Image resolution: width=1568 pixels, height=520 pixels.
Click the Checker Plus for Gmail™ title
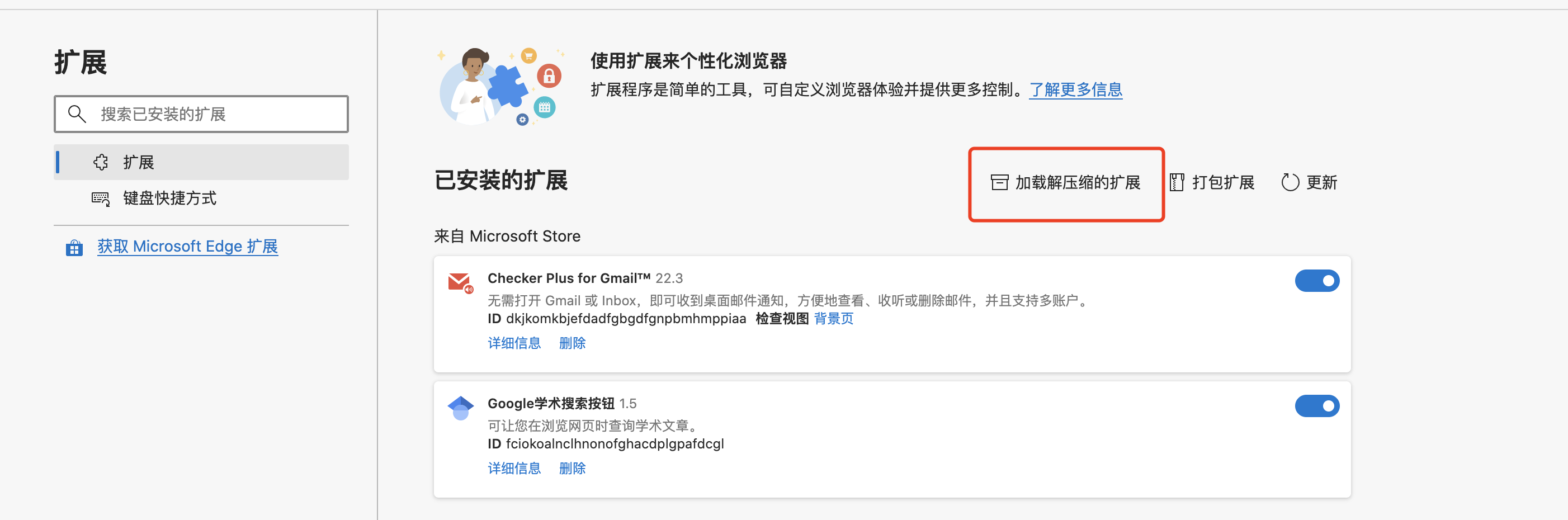point(569,278)
